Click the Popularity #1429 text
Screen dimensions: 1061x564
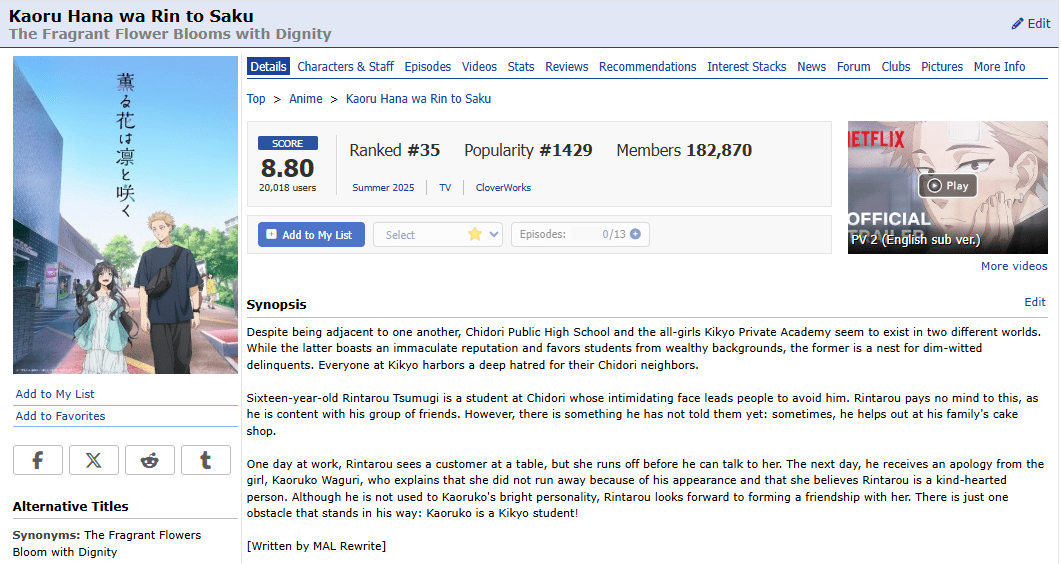[x=528, y=150]
